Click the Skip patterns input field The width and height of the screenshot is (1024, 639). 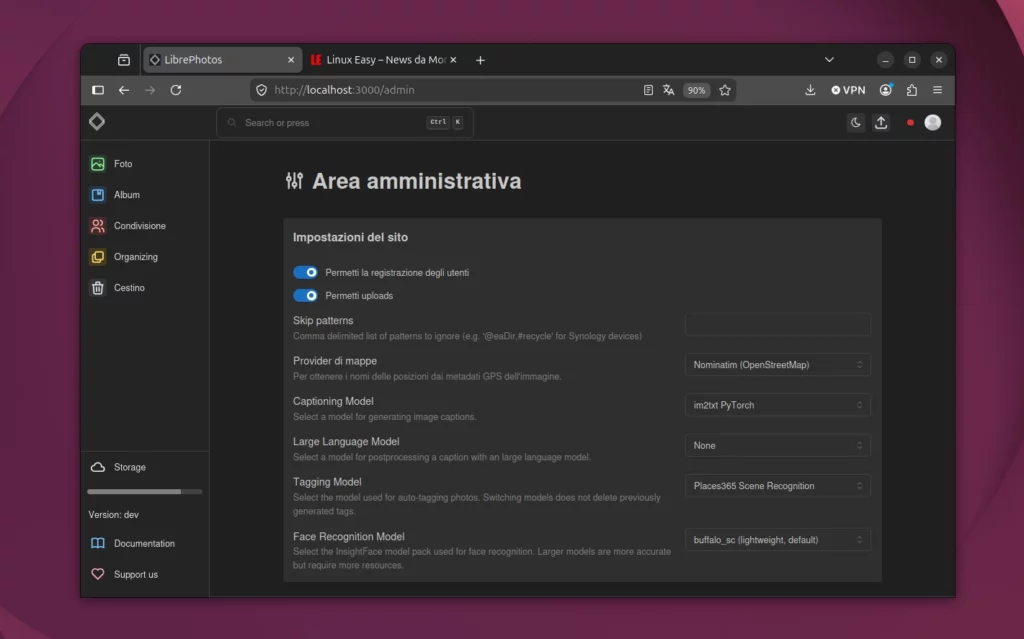[778, 324]
